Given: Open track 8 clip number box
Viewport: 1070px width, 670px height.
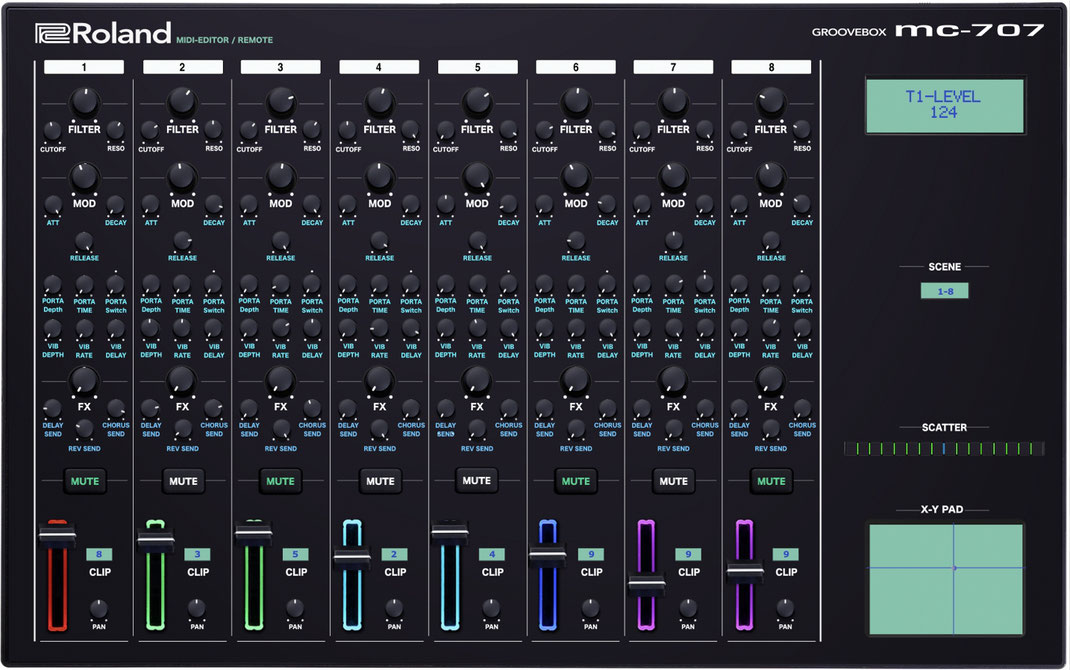Looking at the screenshot, I should tap(785, 554).
